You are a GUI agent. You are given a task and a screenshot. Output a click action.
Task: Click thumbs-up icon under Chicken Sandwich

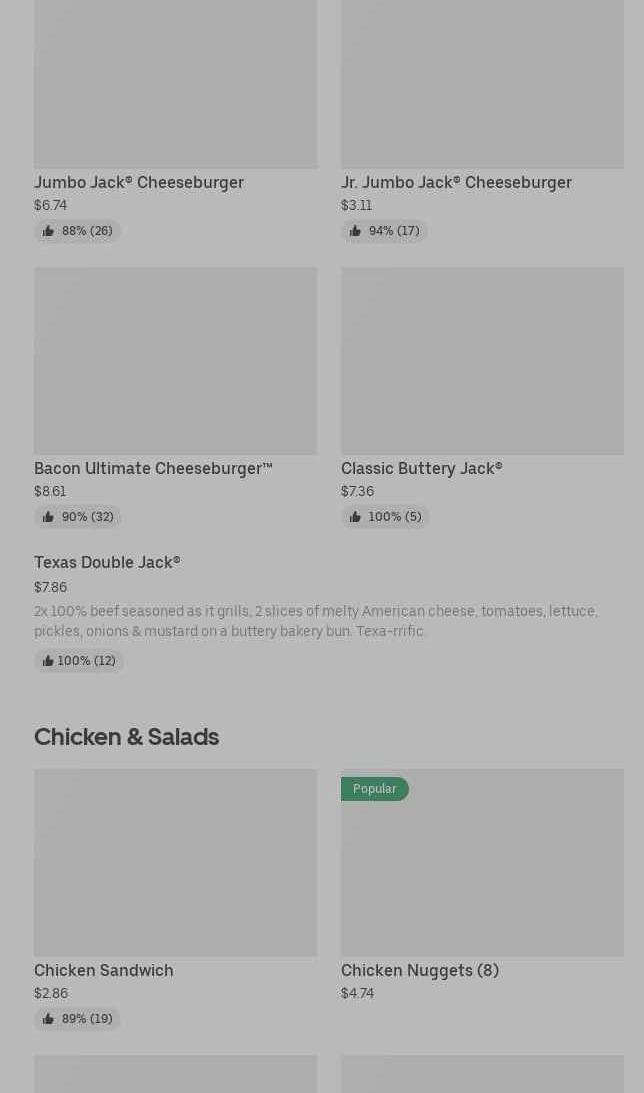(48, 1019)
